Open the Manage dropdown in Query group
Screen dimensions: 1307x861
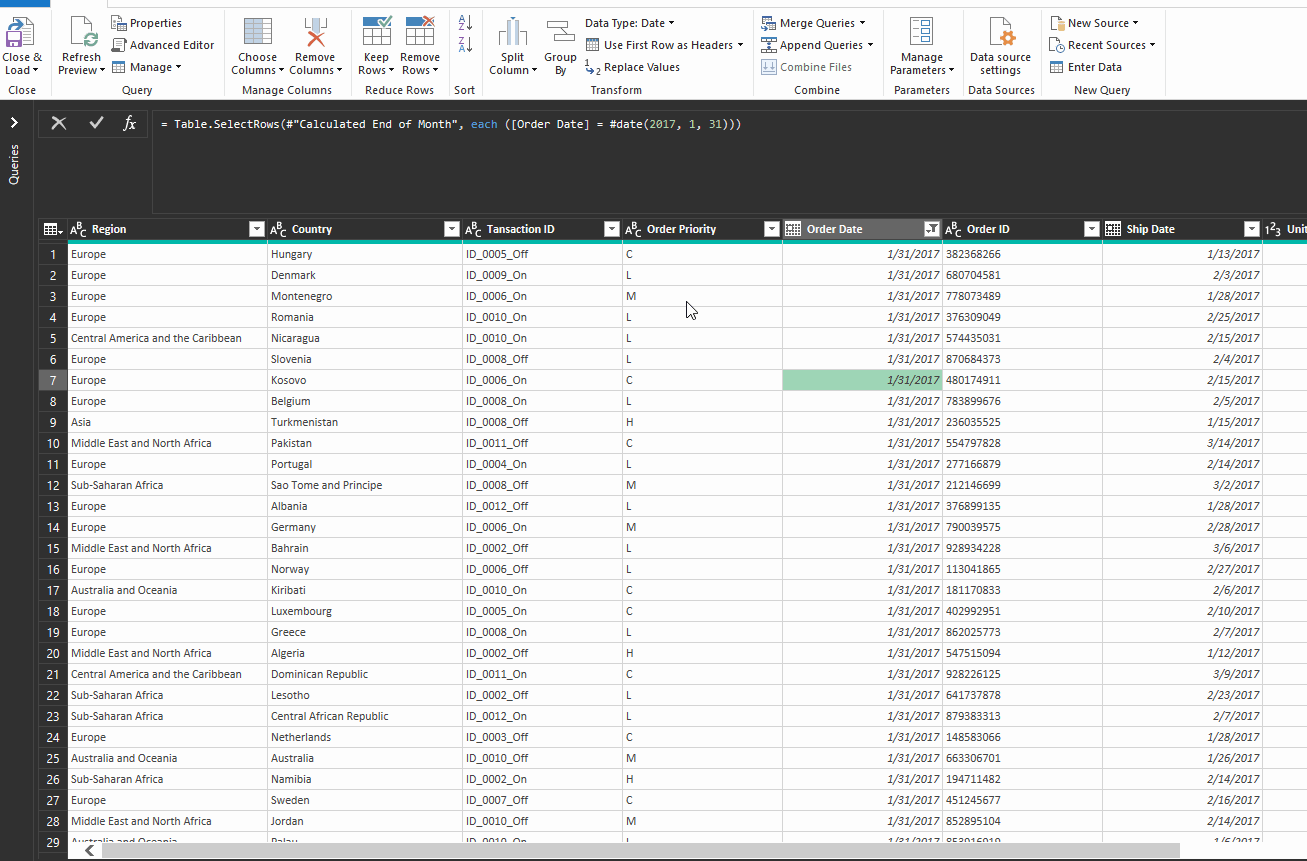pyautogui.click(x=146, y=67)
